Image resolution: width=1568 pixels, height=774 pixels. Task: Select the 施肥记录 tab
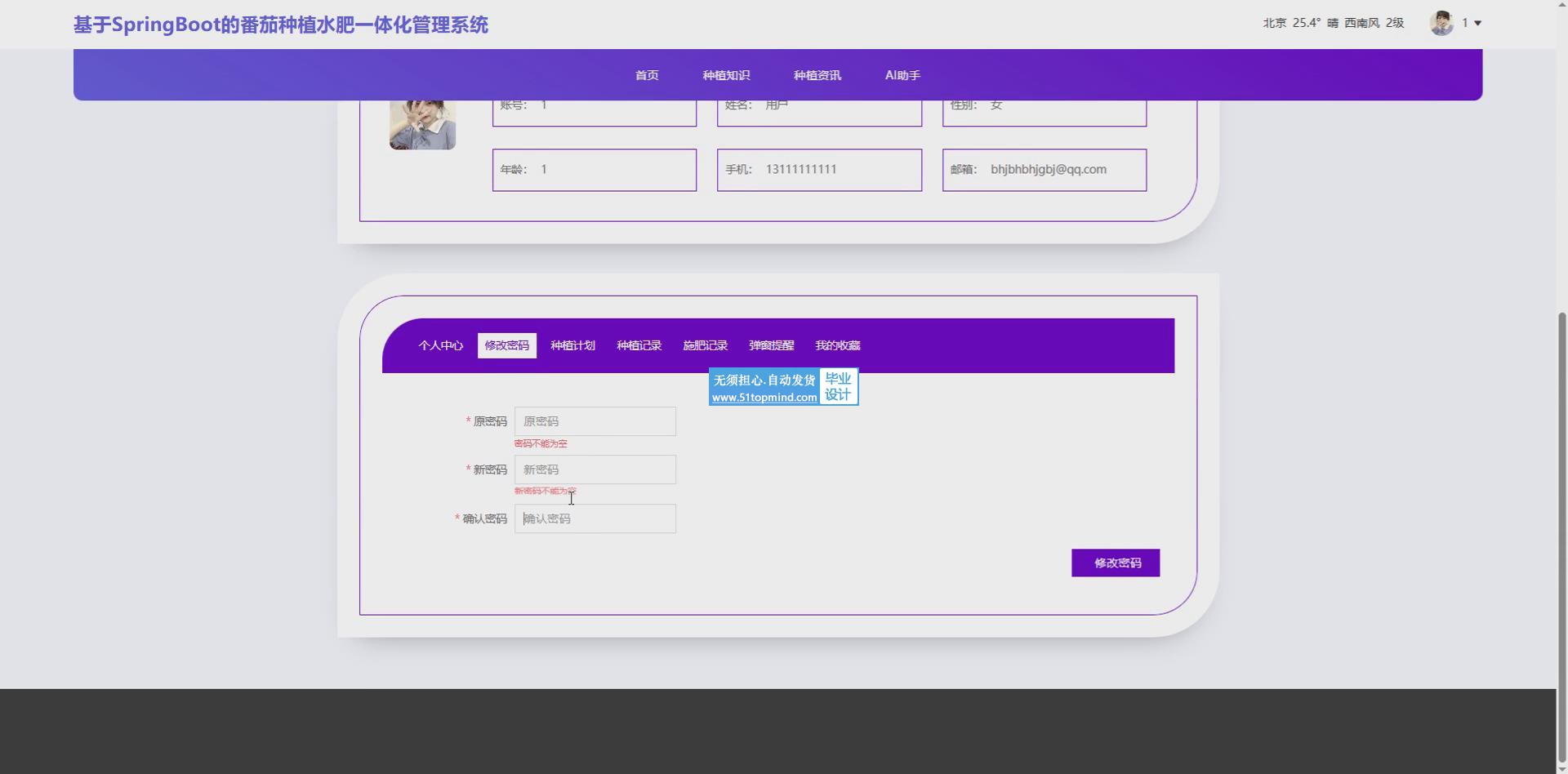705,345
